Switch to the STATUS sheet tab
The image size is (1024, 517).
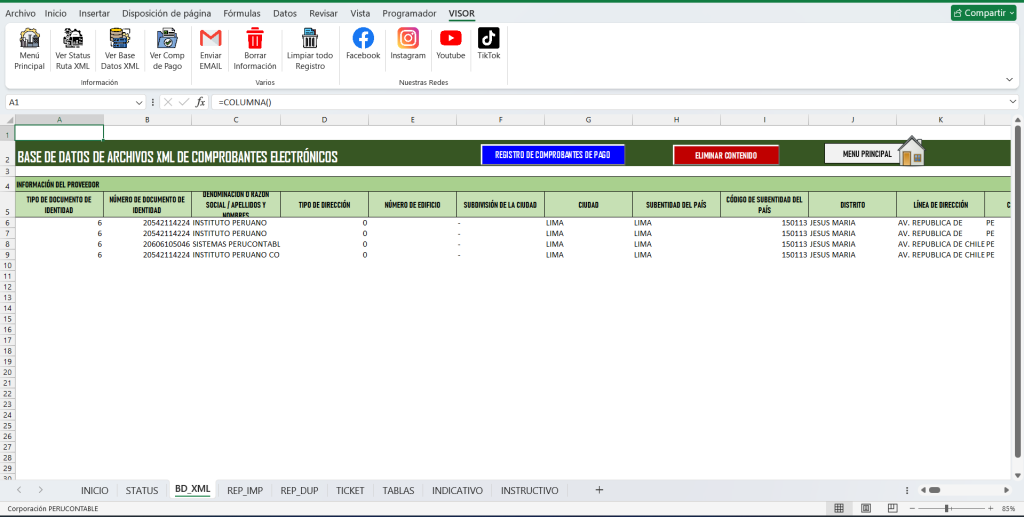point(142,490)
